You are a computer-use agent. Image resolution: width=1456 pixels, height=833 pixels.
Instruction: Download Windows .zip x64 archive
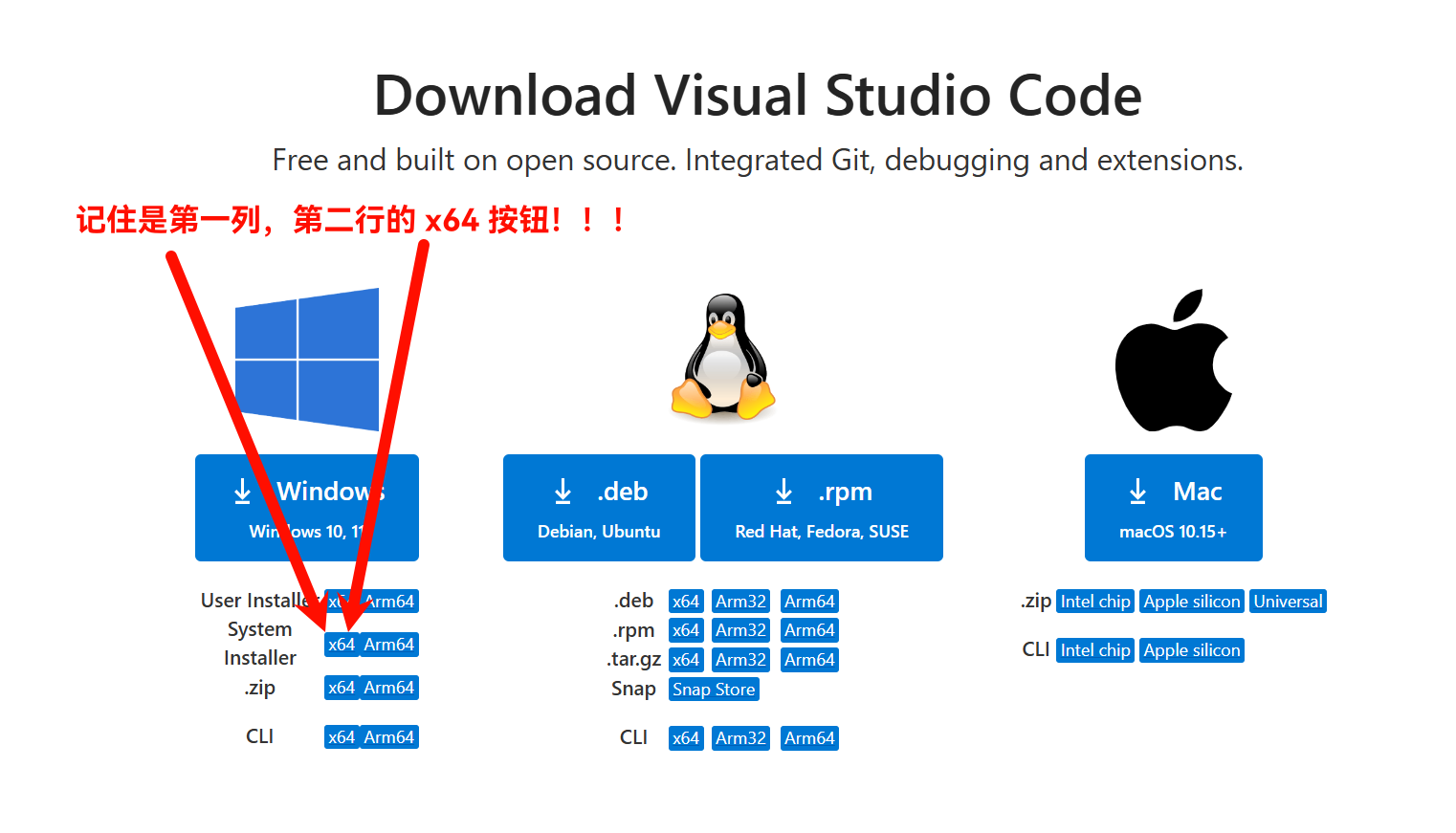pos(342,688)
